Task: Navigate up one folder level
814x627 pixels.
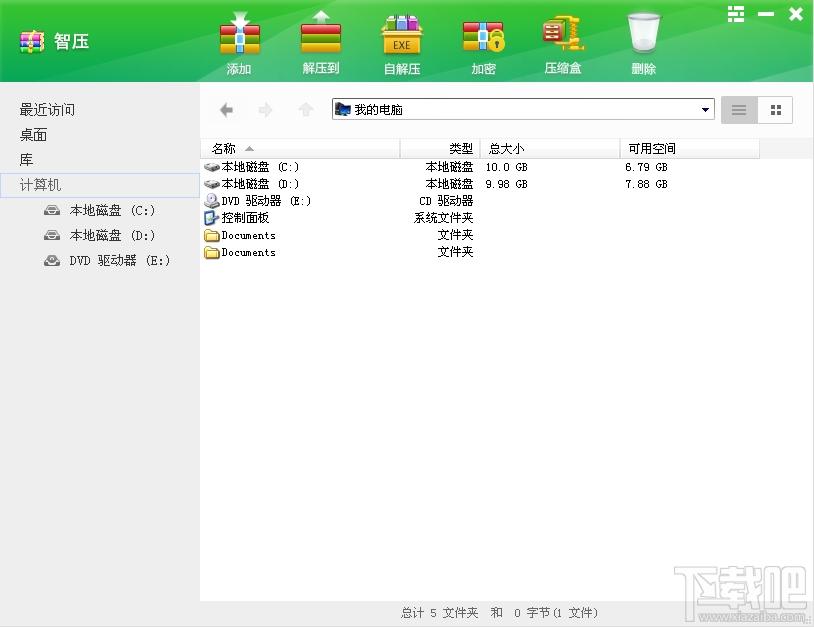Action: [x=306, y=110]
